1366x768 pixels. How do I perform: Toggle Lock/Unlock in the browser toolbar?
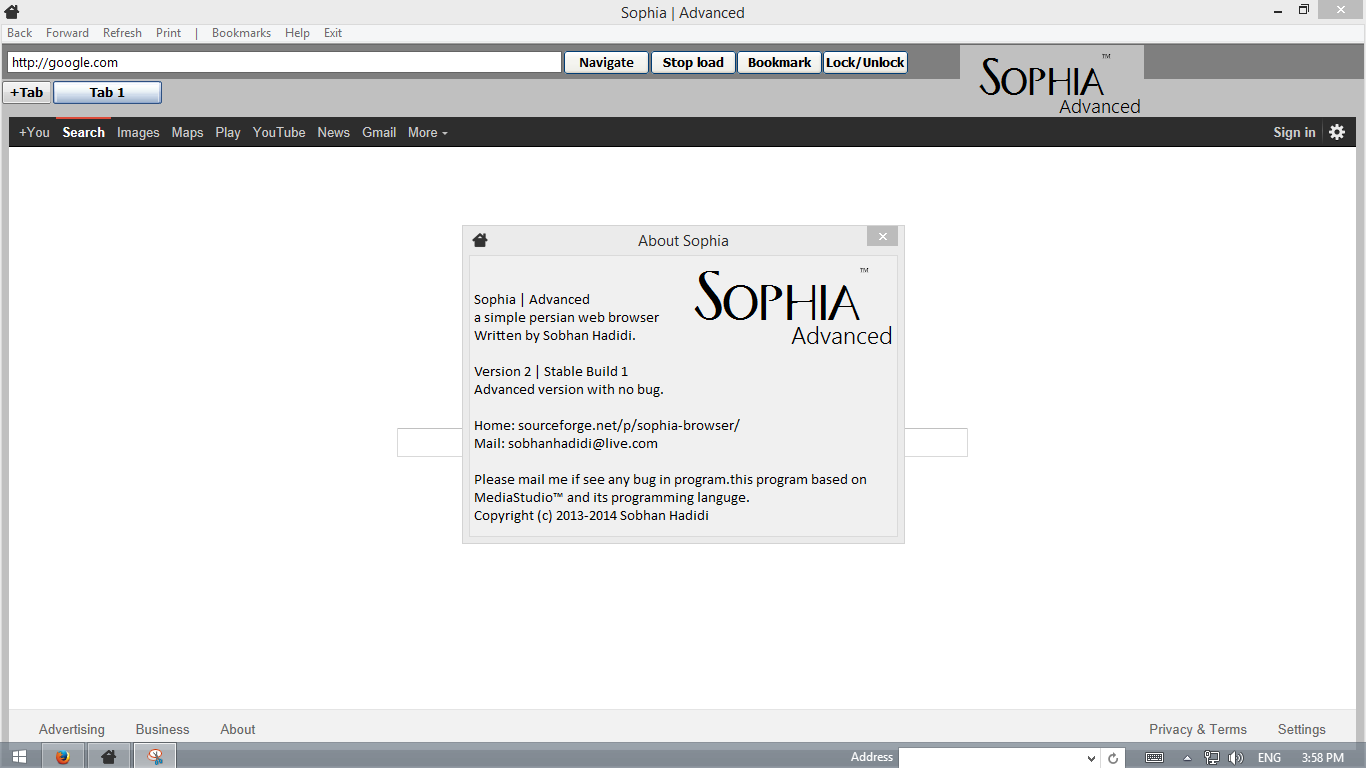pyautogui.click(x=864, y=61)
